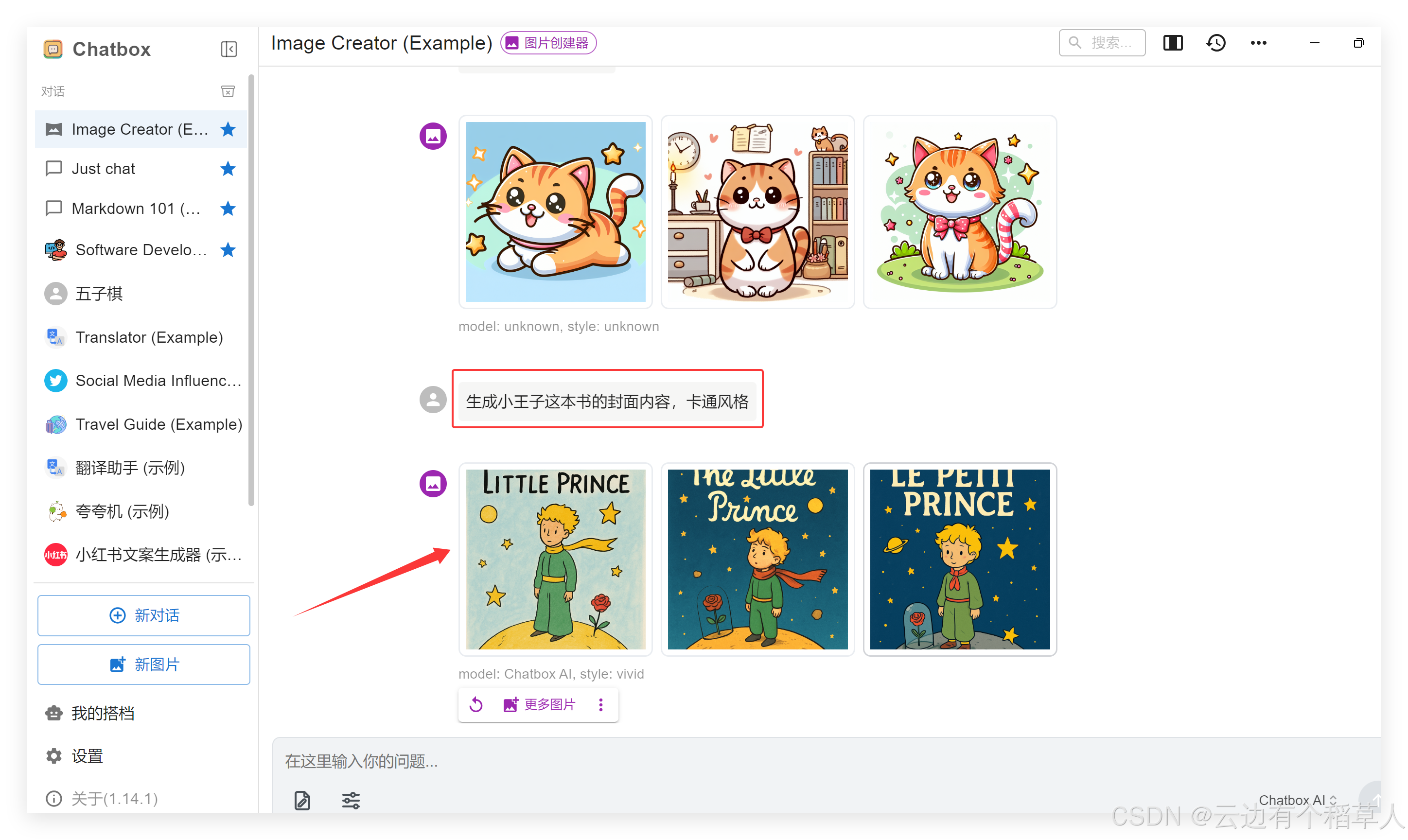
Task: Click the sidebar scrollbar
Action: [x=251, y=289]
